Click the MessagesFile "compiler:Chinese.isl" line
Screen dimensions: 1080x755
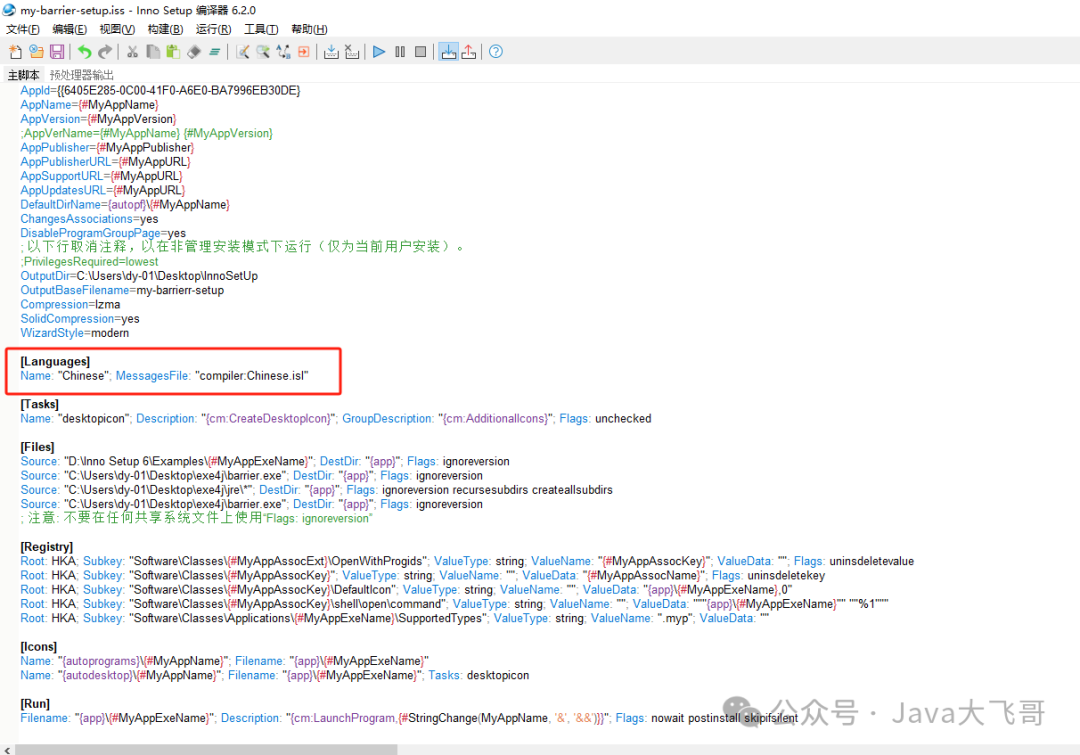pyautogui.click(x=165, y=375)
